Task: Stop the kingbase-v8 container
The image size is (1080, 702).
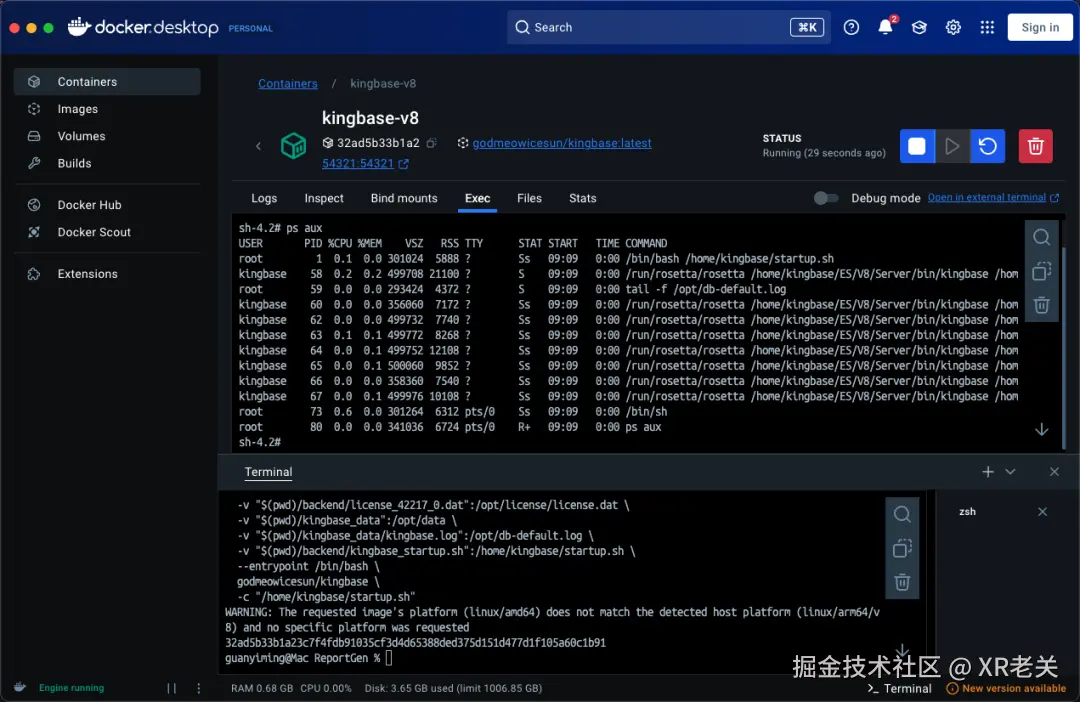Action: 917,146
